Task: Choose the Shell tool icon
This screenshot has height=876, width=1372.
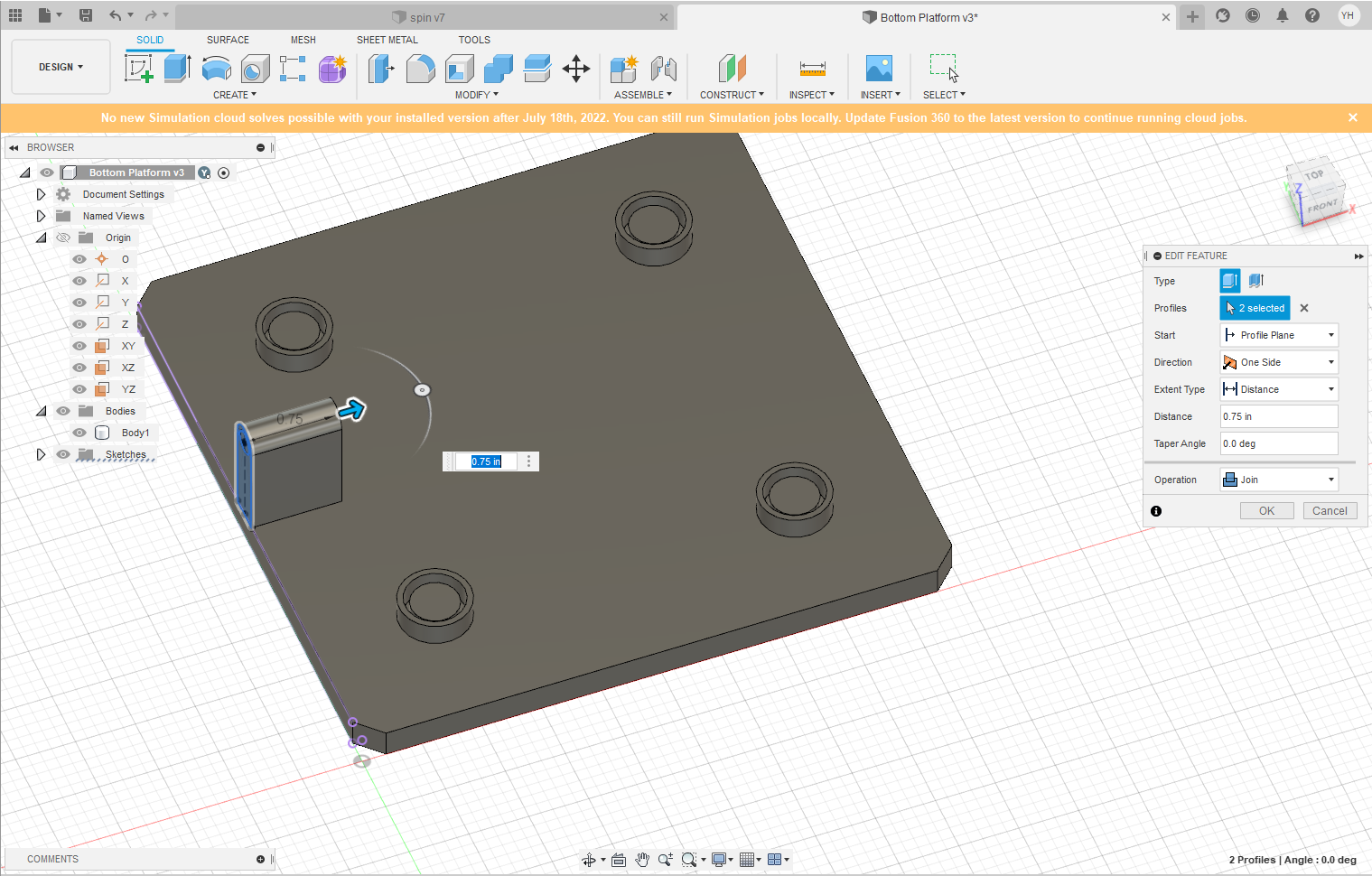Action: coord(459,69)
